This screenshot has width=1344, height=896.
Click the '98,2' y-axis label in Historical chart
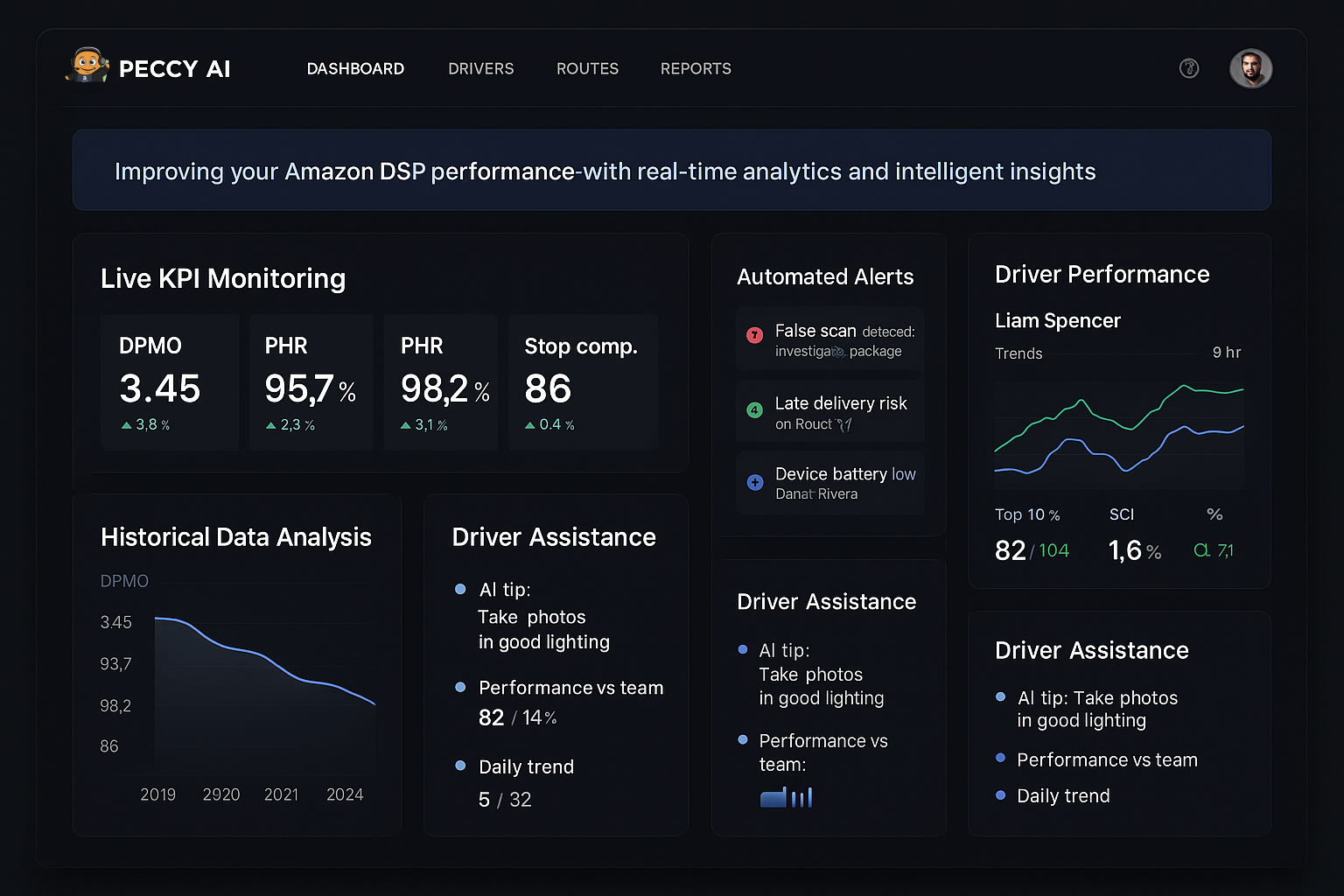coord(115,706)
